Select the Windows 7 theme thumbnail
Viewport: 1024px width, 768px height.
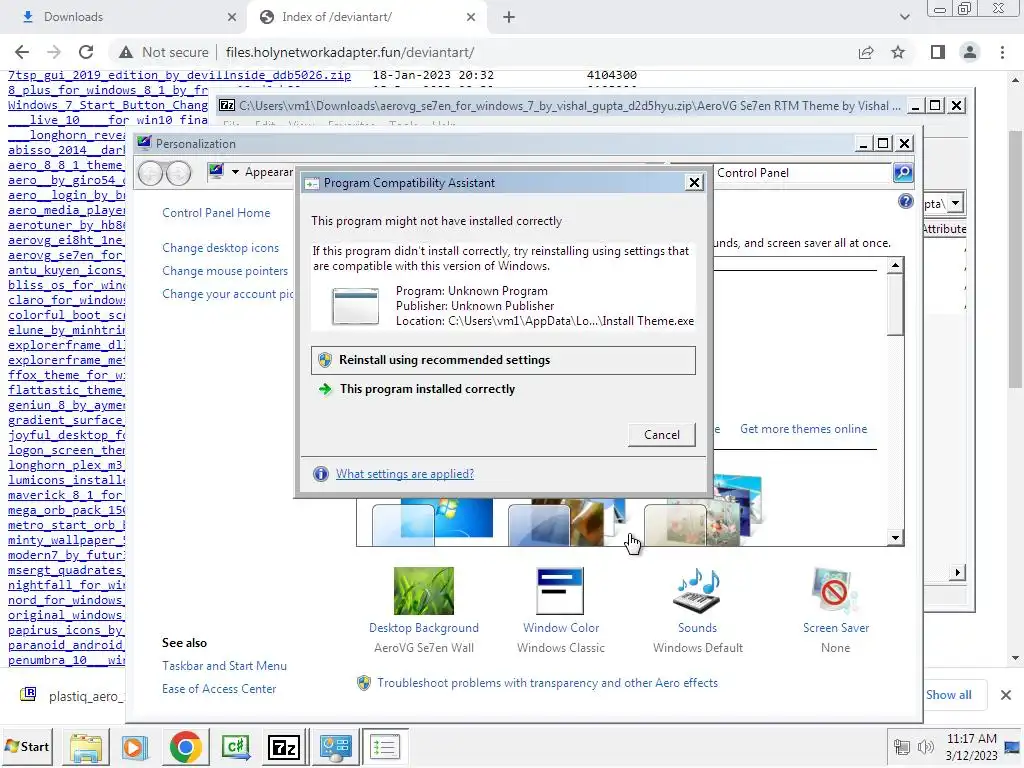tap(432, 522)
